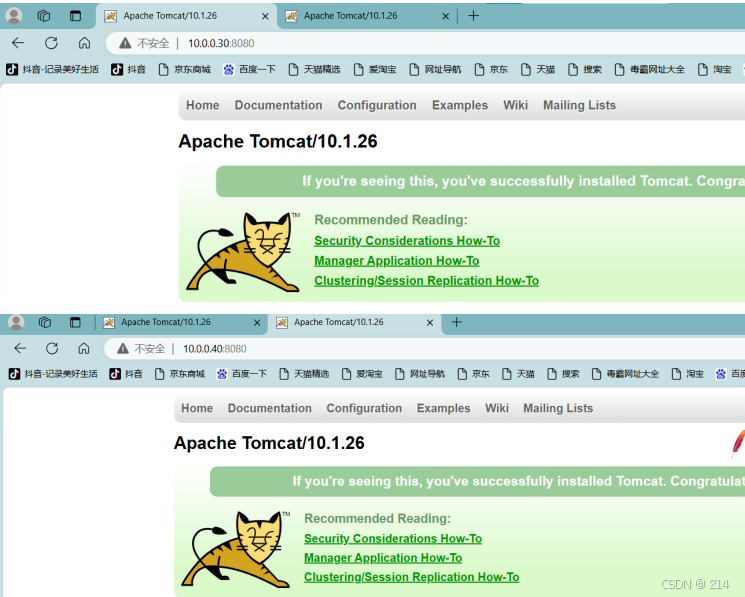Open Manager Application How-To in bottom page

pos(383,558)
